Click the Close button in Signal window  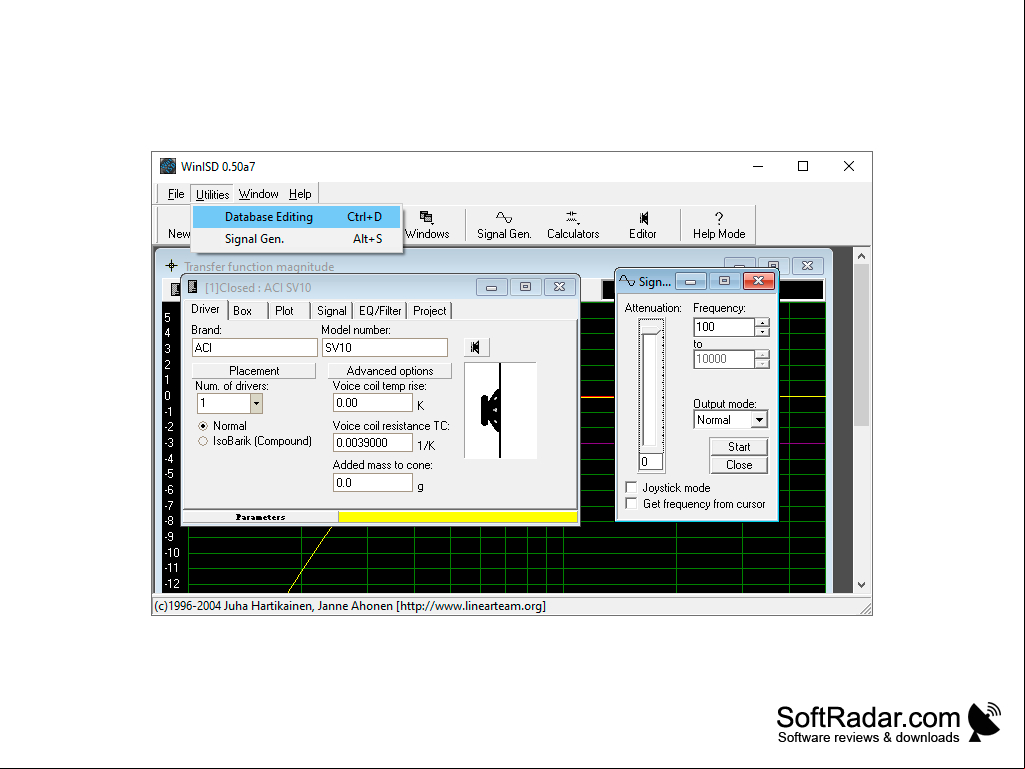point(739,465)
